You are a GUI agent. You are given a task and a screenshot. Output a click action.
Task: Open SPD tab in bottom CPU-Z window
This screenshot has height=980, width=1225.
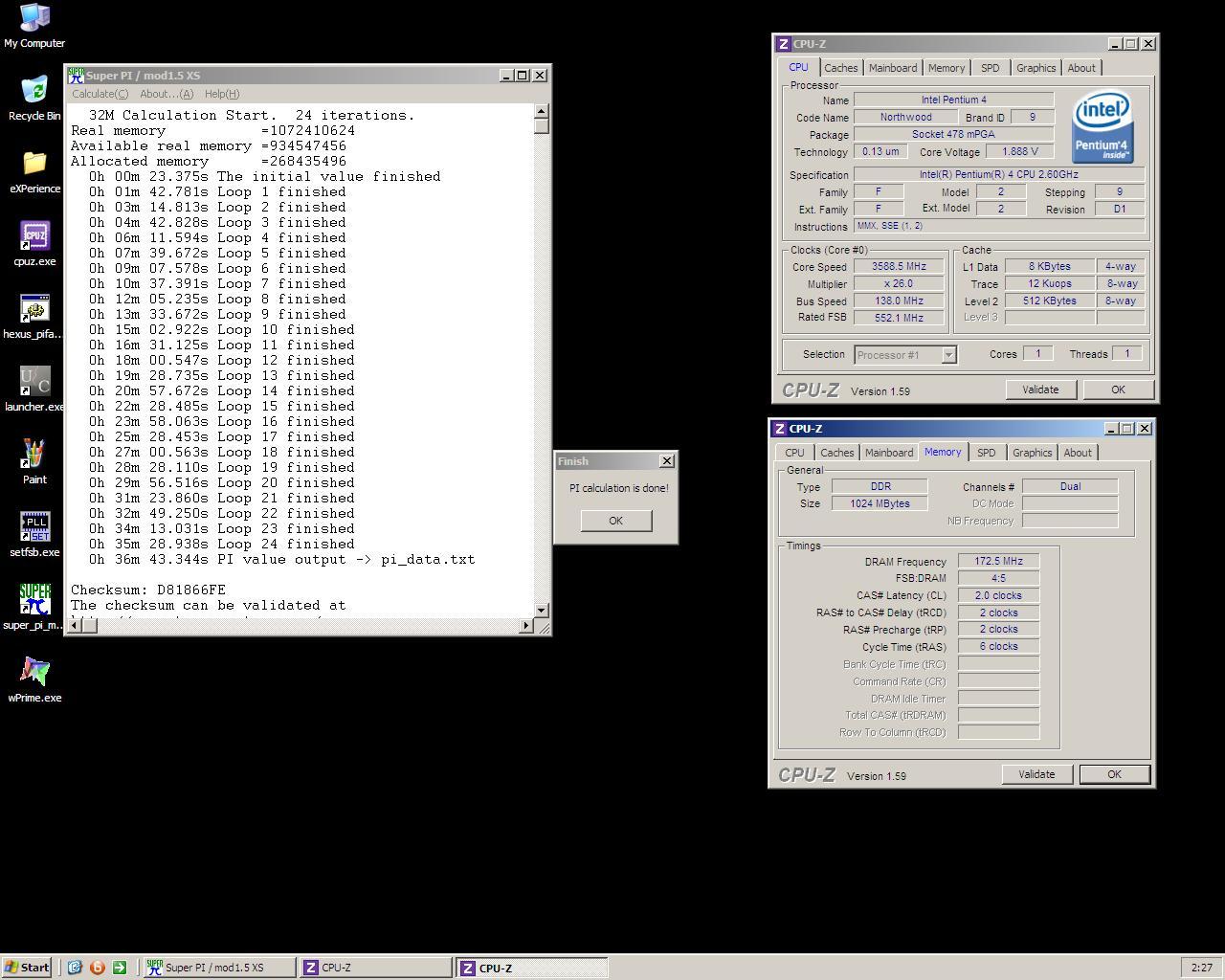coord(986,453)
